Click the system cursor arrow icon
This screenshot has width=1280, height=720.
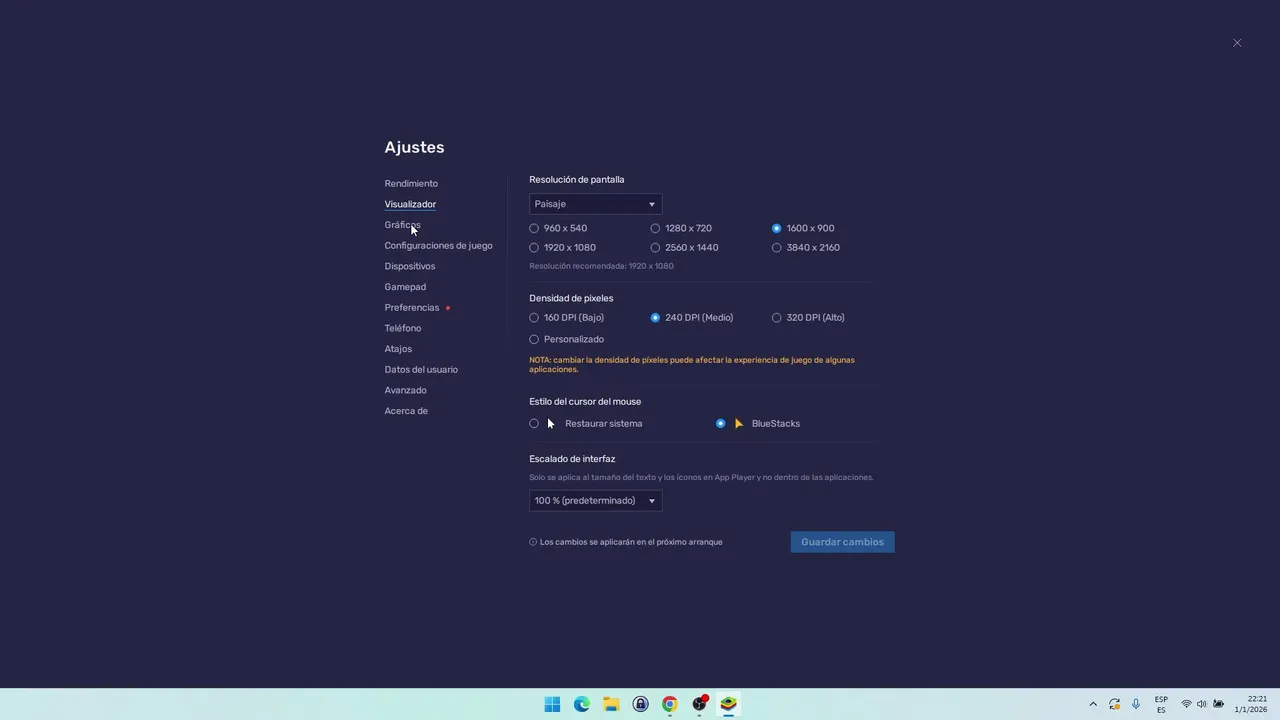(x=551, y=424)
